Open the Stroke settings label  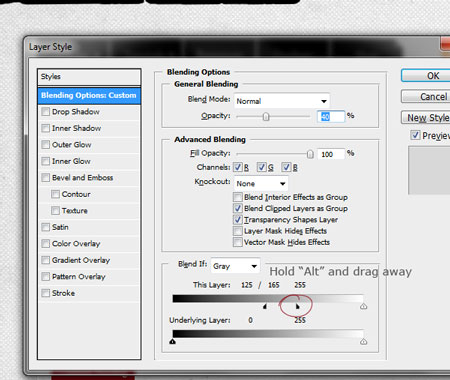pyautogui.click(x=63, y=293)
